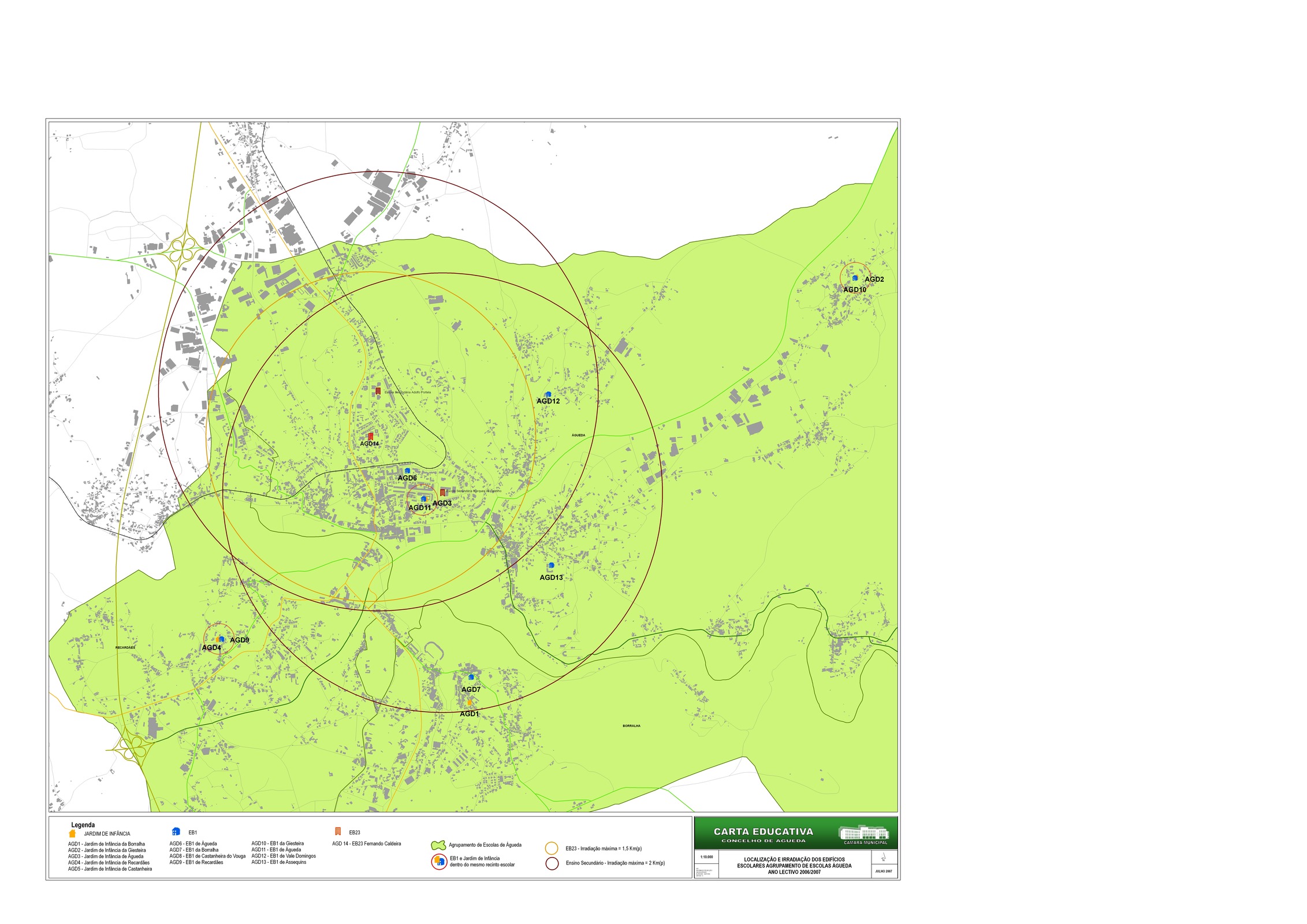
Task: Click the Câmara Municipal building logo
Action: tap(863, 833)
